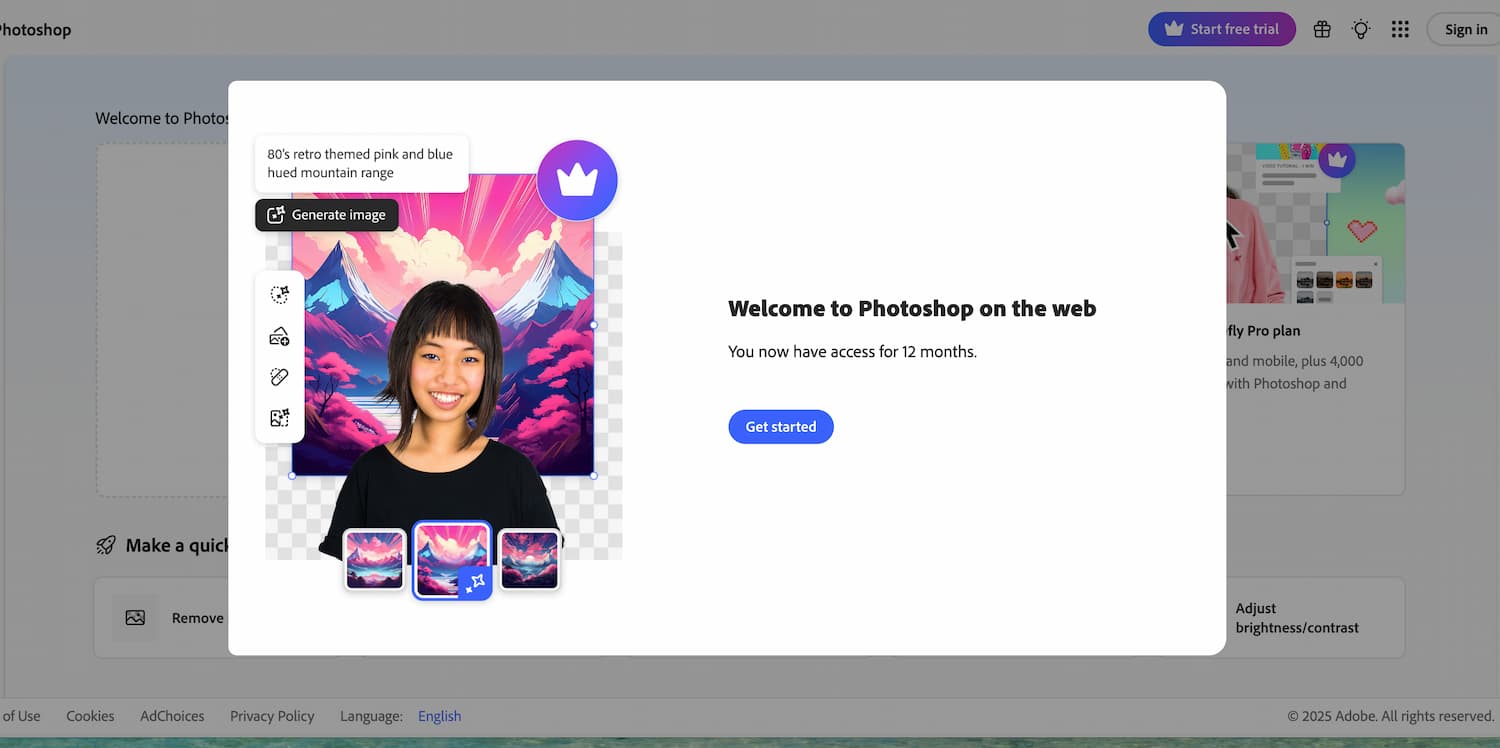Click the image icon next to Remove
This screenshot has width=1500, height=748.
pyautogui.click(x=135, y=618)
